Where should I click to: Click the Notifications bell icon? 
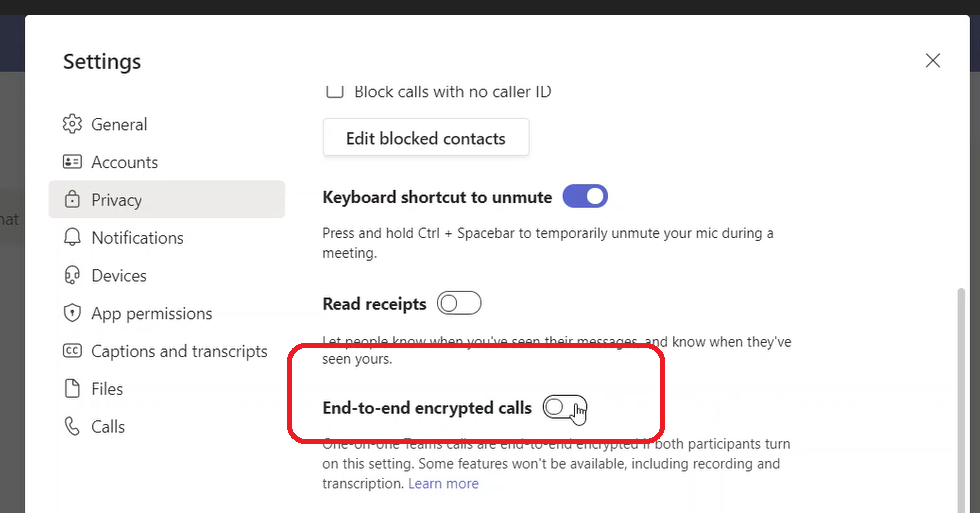tap(72, 238)
